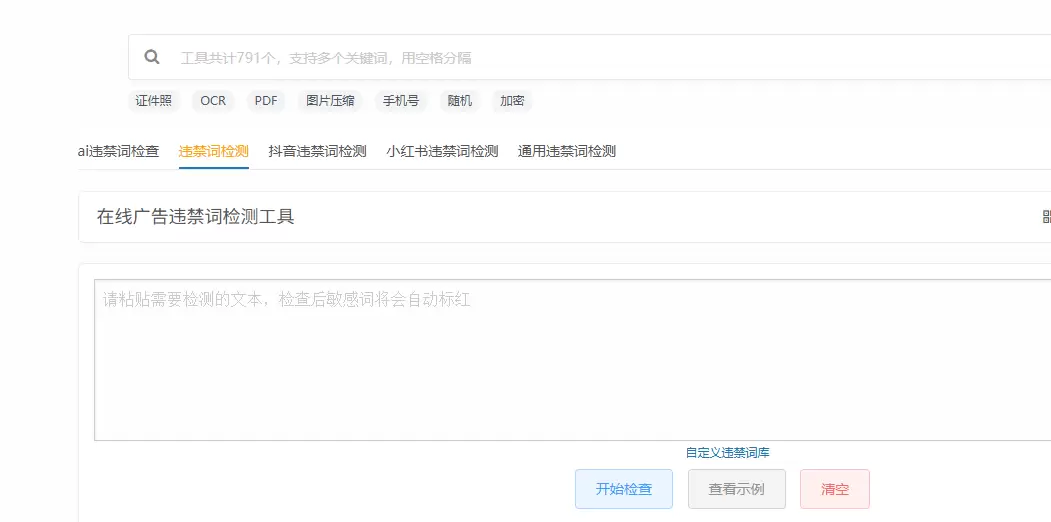Image resolution: width=1051 pixels, height=522 pixels.
Task: Select the 加密 quick tag
Action: pos(512,101)
